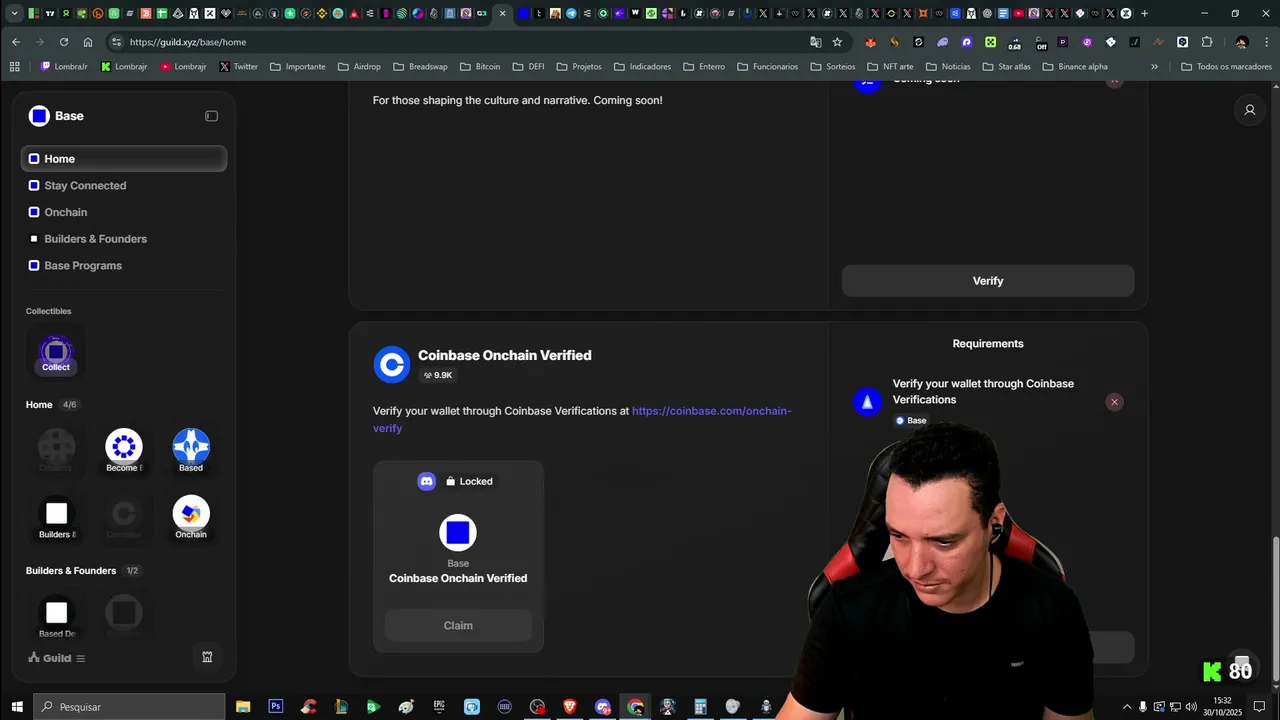
Task: Expand hidden bookmarks with double chevron
Action: [1154, 67]
